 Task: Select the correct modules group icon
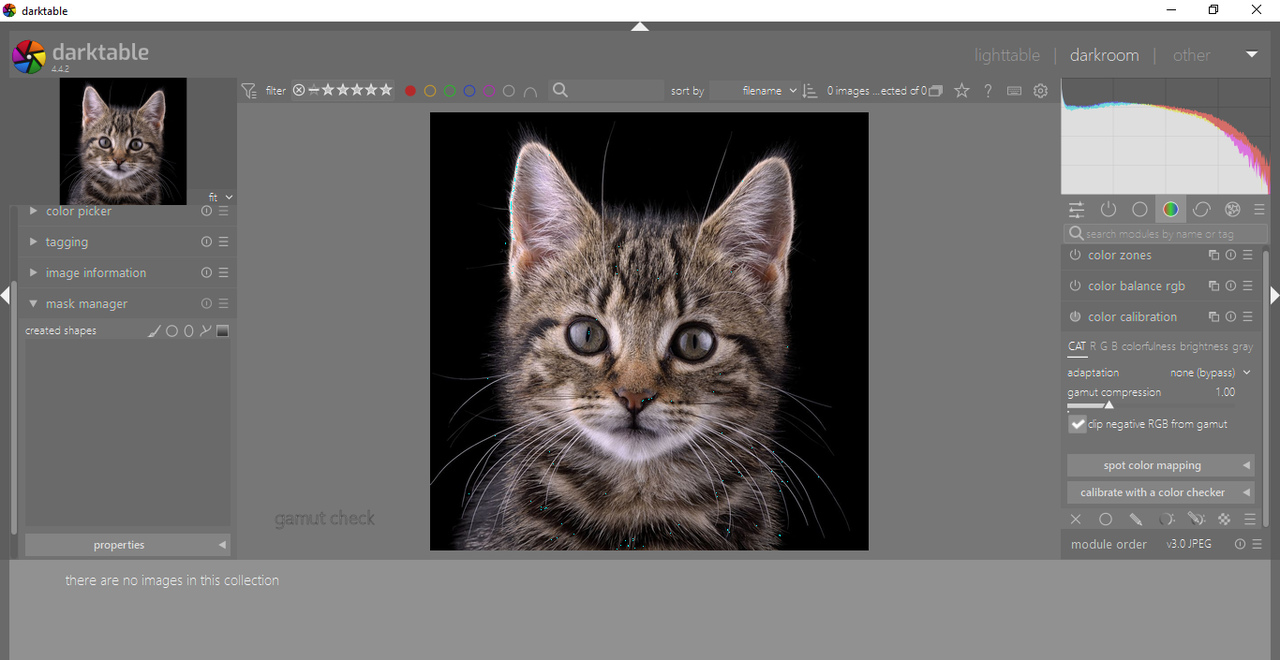(1201, 210)
